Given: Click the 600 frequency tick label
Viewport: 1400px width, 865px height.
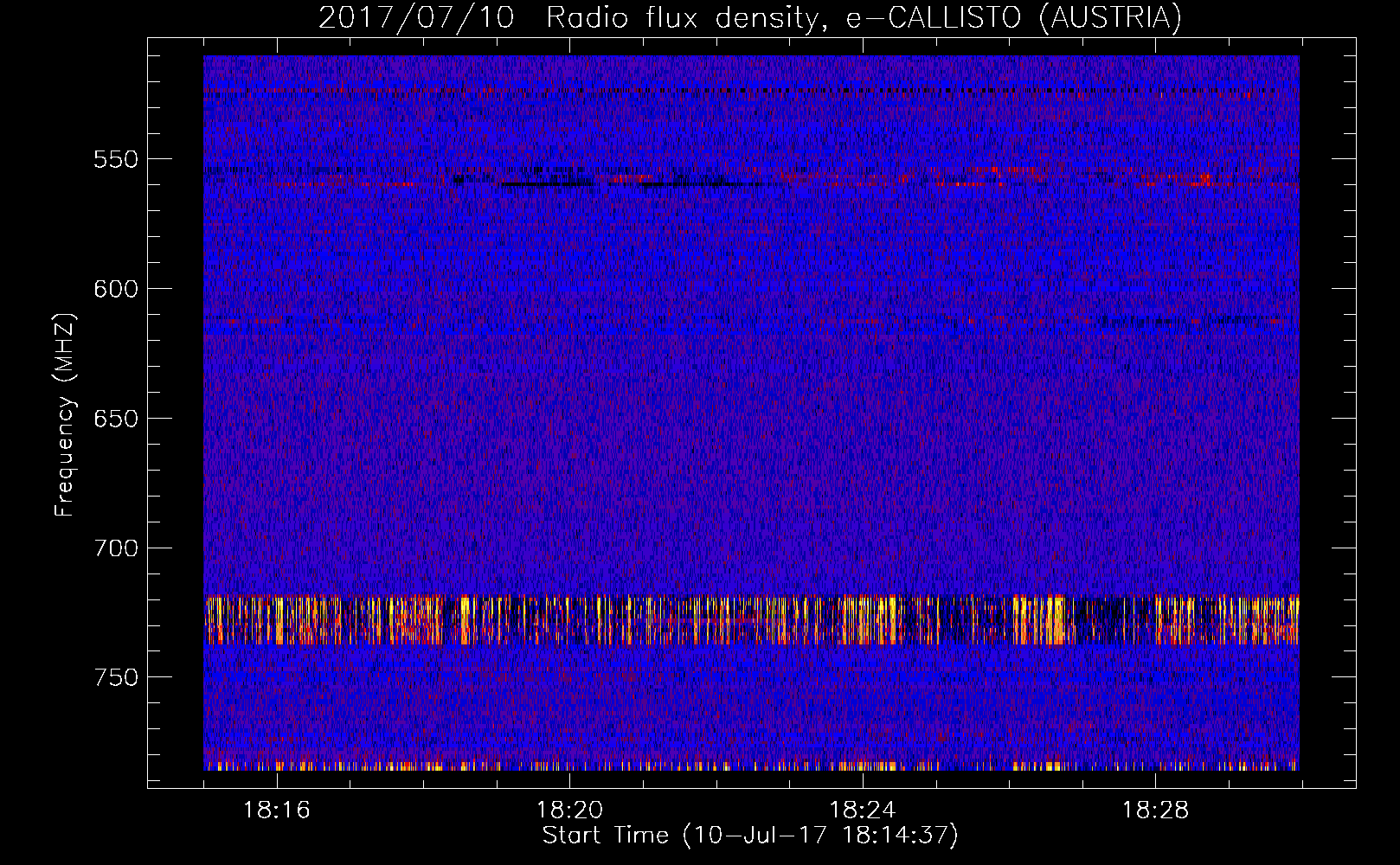Looking at the screenshot, I should pyautogui.click(x=116, y=289).
